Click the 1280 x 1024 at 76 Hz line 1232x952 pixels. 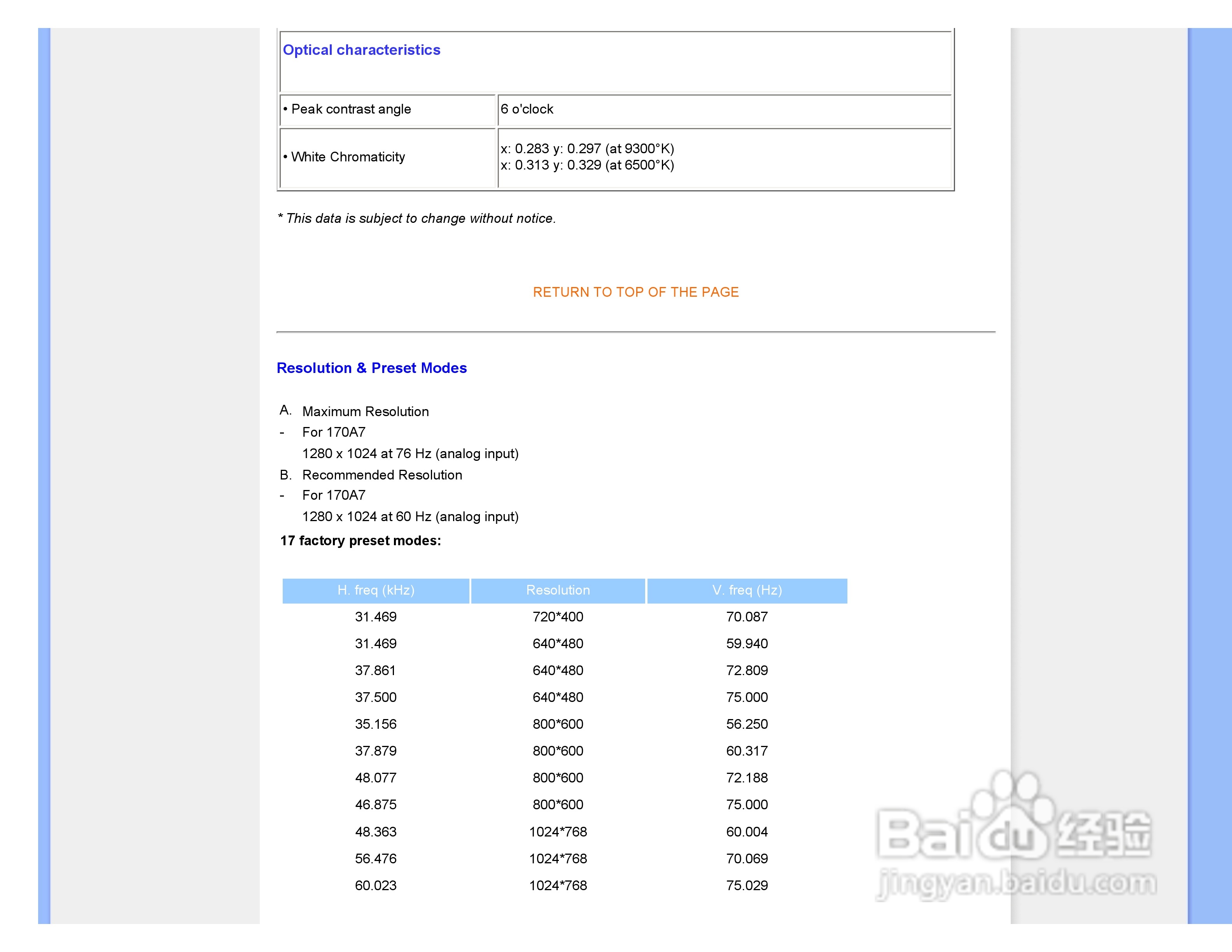(x=410, y=454)
